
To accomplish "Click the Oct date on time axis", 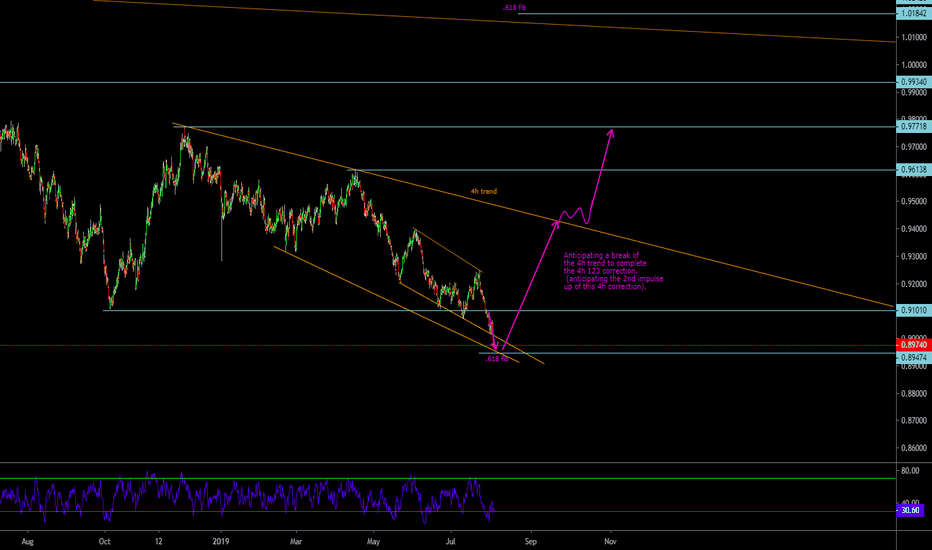I will click(x=105, y=542).
